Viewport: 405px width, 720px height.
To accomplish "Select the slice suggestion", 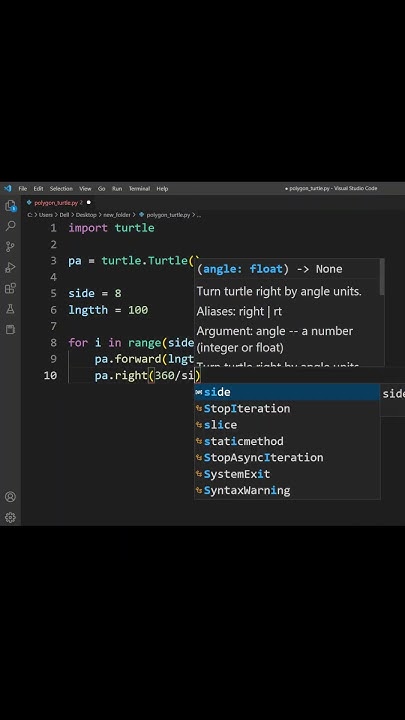I will pos(287,425).
